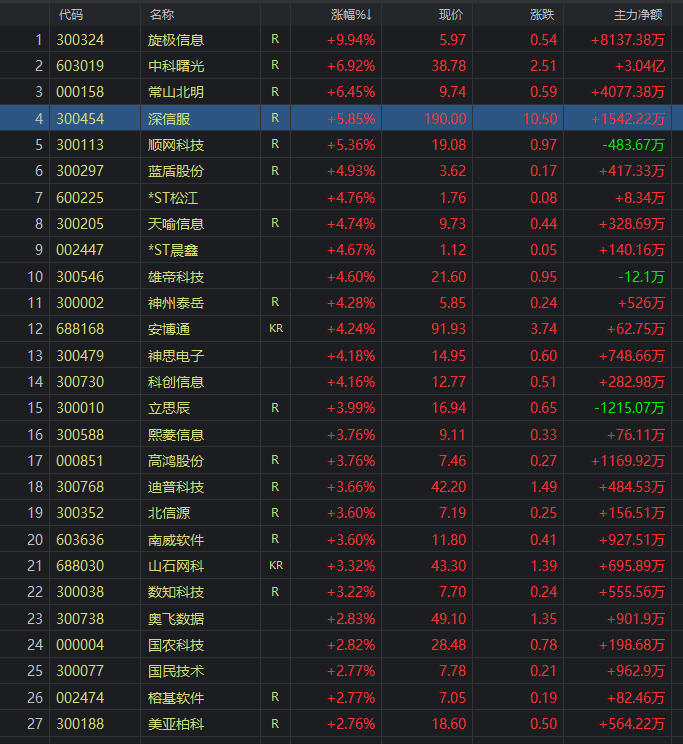Viewport: 683px width, 744px height.
Task: Click the 名称 column header
Action: tap(162, 15)
